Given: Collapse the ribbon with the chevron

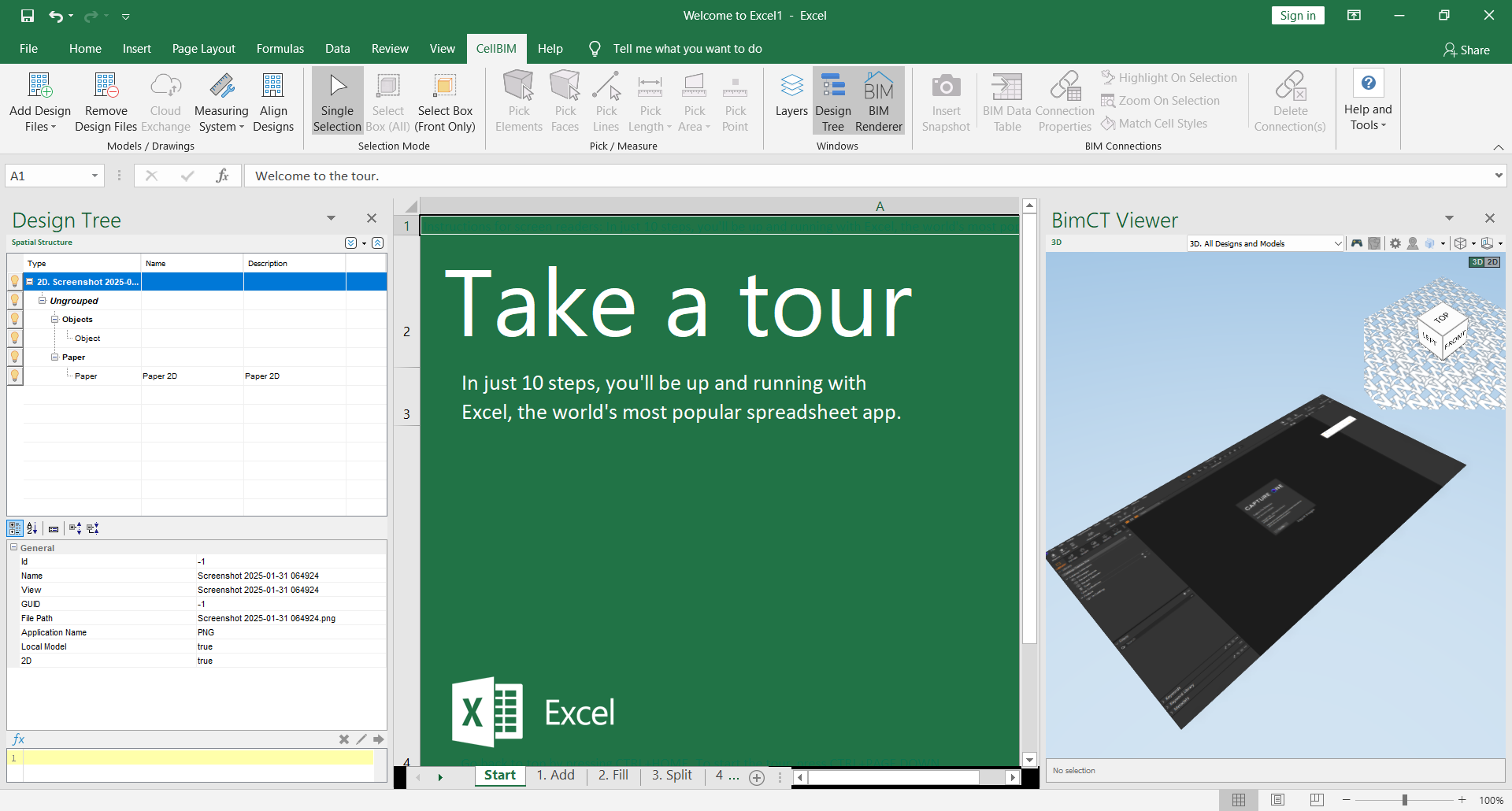Looking at the screenshot, I should pos(1499,147).
